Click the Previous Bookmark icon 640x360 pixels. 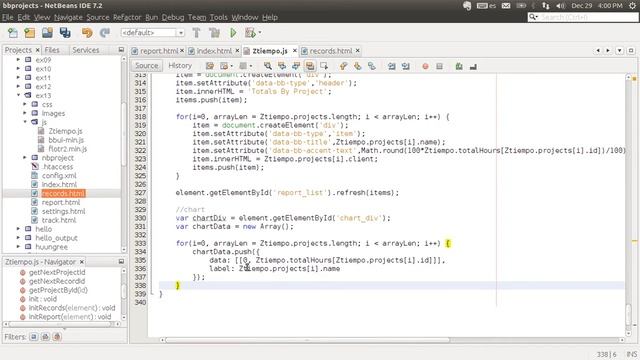click(343, 66)
